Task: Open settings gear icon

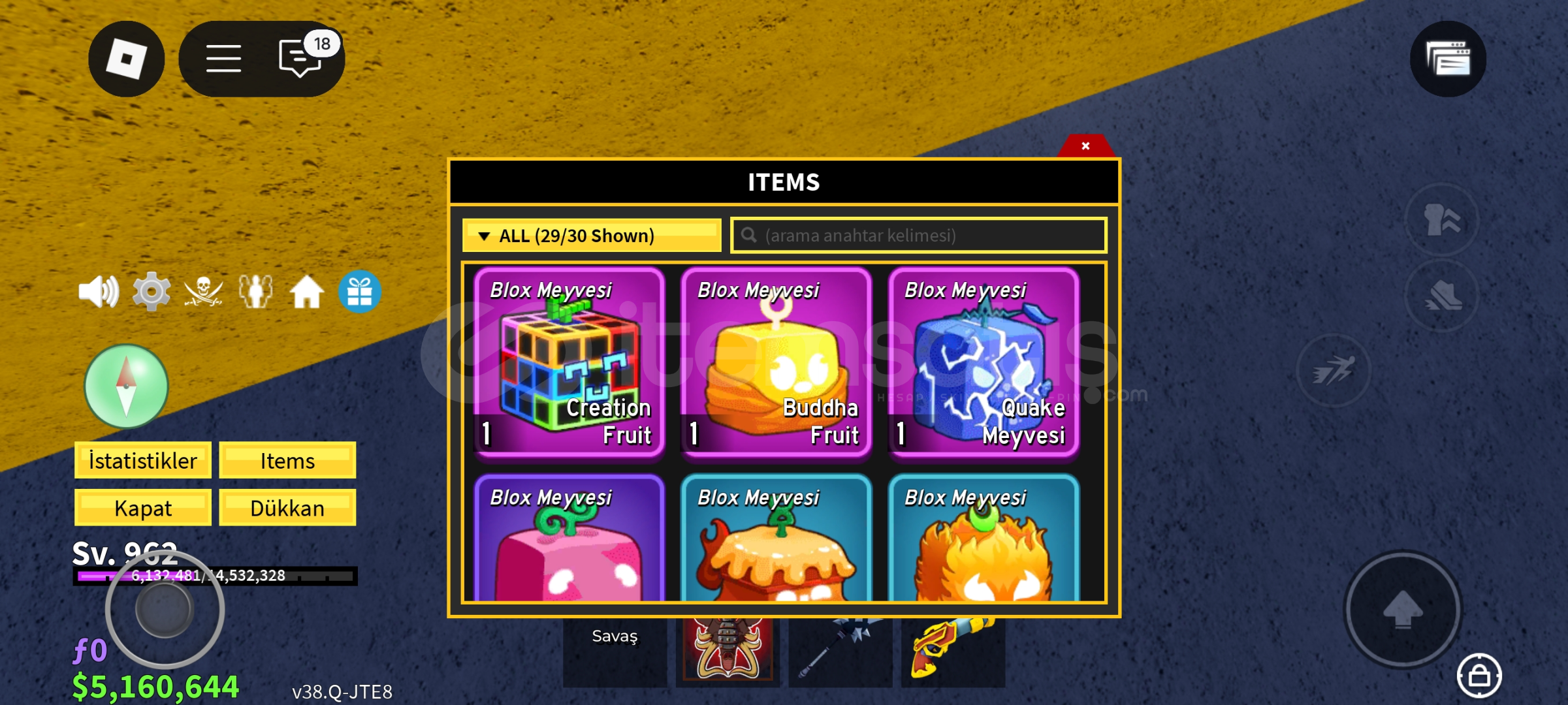Action: coord(151,291)
